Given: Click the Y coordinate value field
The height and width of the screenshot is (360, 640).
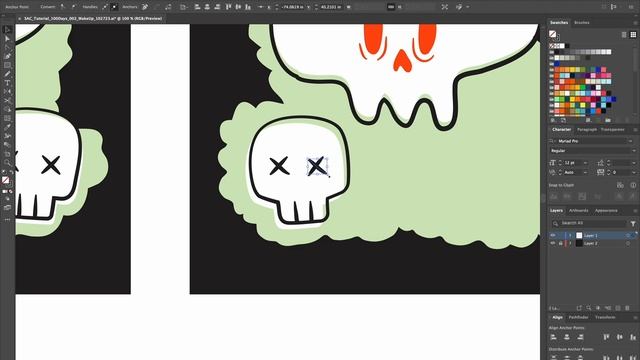Looking at the screenshot, I should coord(331,7).
